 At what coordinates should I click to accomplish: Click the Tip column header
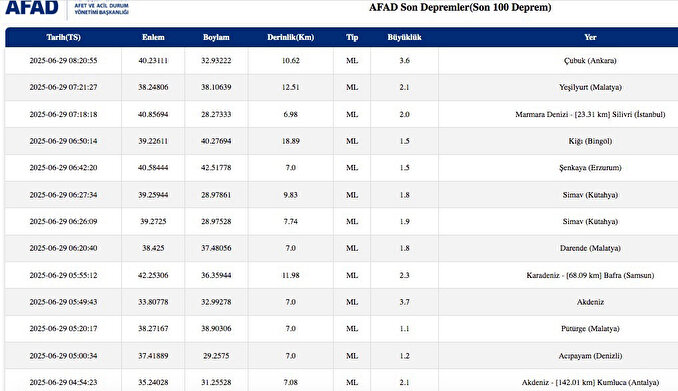pos(352,37)
